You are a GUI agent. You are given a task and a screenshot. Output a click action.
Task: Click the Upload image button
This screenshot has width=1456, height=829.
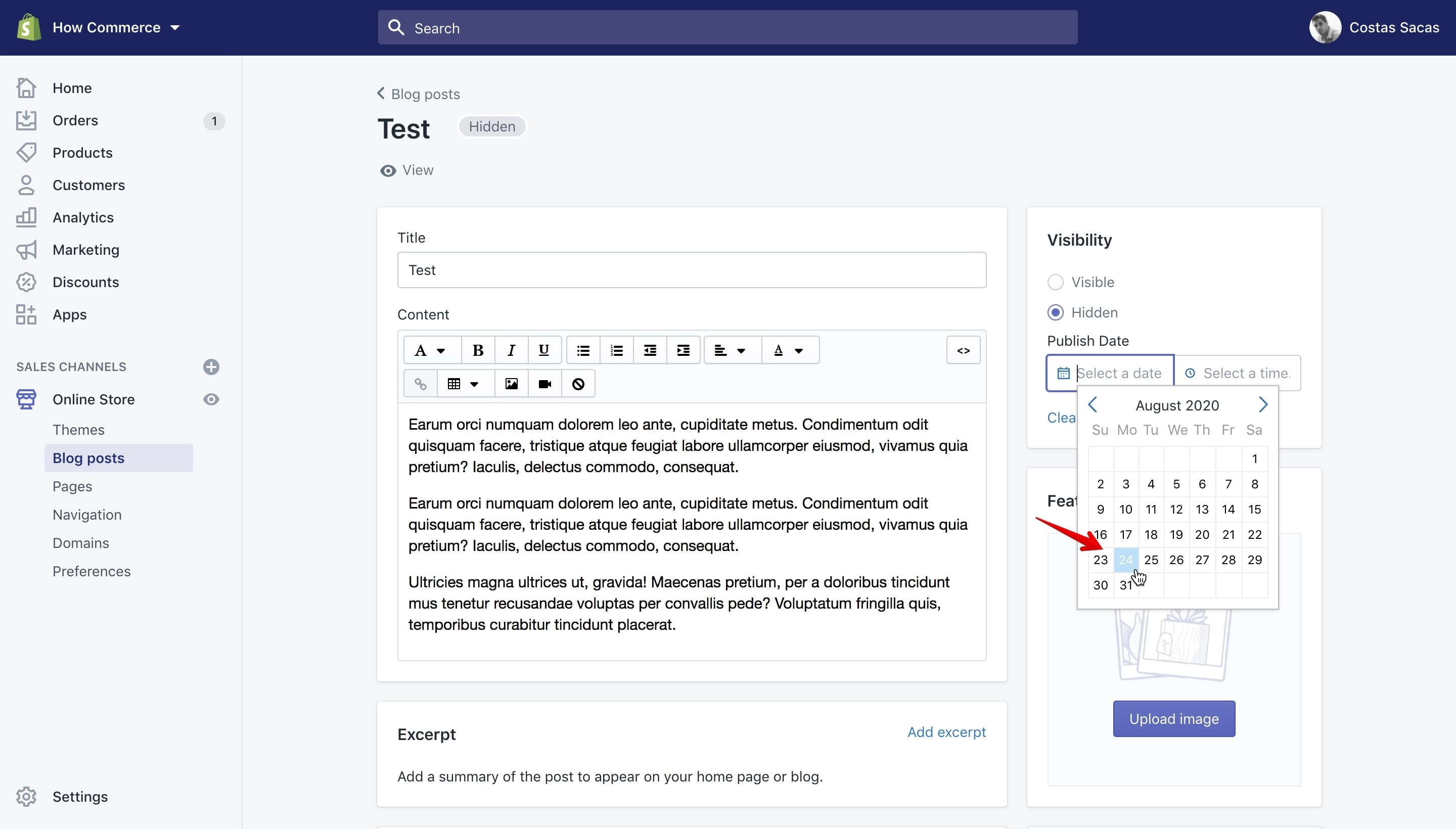[1173, 719]
